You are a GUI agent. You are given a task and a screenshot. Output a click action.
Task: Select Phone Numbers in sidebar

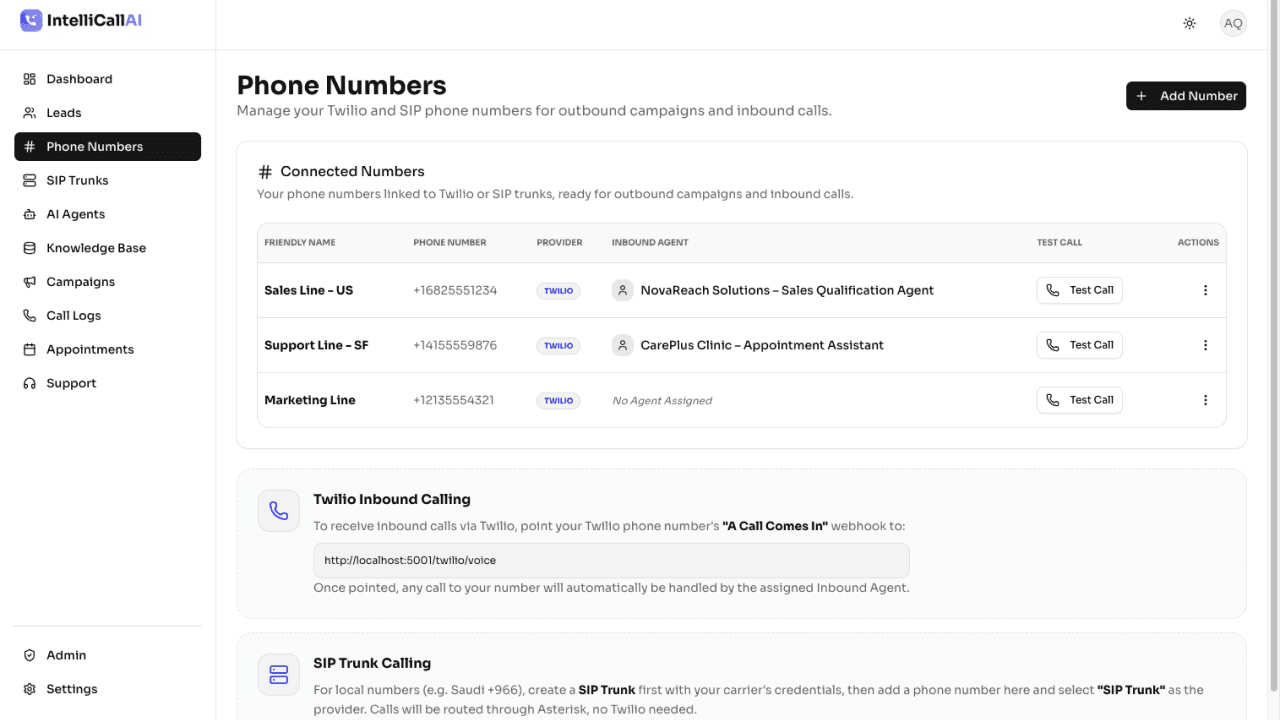coord(107,147)
